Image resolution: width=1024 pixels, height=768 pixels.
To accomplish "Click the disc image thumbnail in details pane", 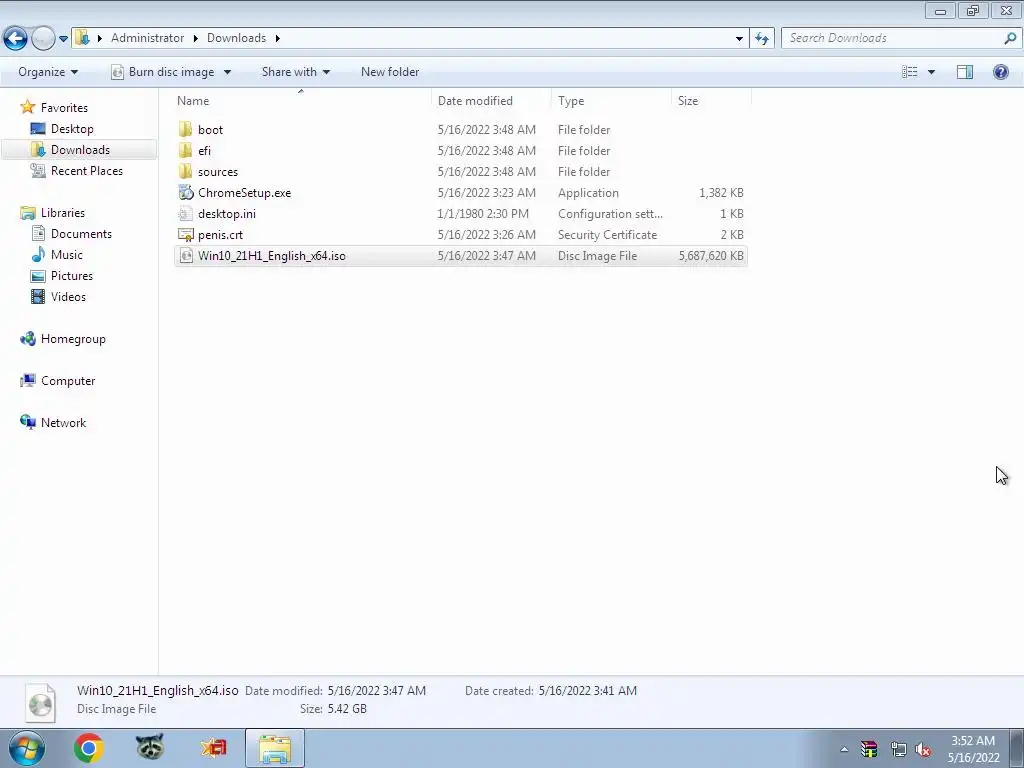I will click(40, 703).
